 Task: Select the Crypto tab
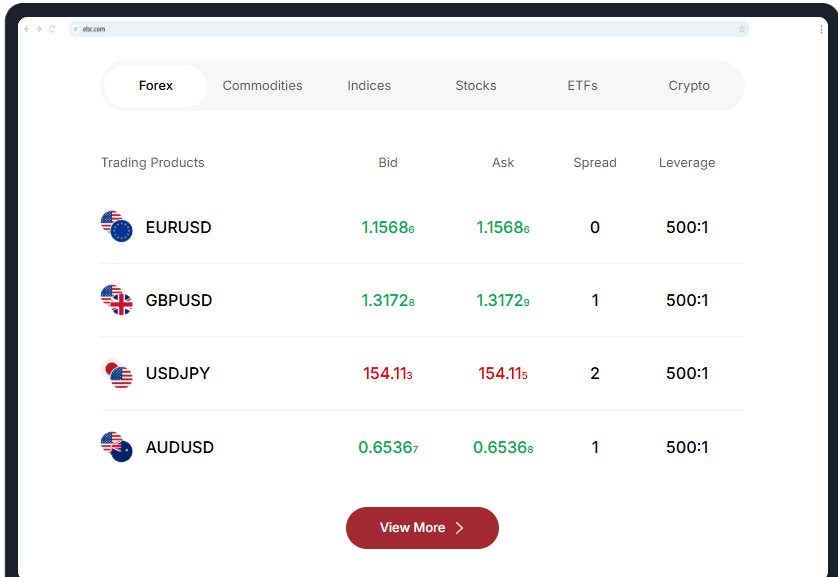point(689,86)
